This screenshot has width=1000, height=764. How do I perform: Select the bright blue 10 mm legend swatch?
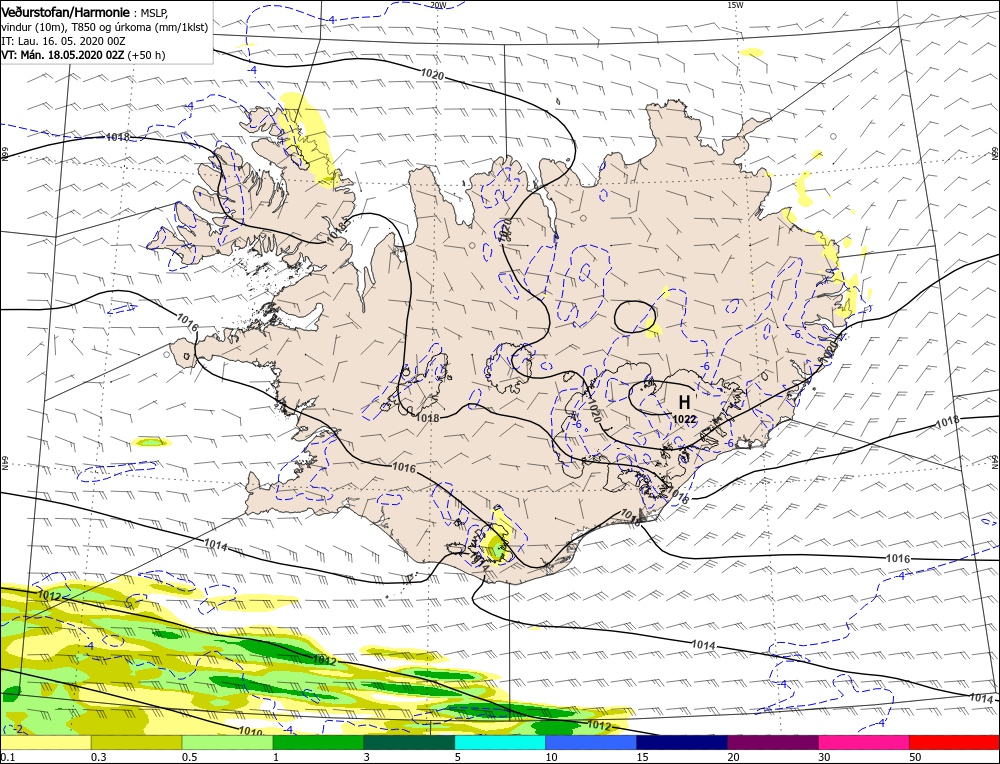click(591, 742)
